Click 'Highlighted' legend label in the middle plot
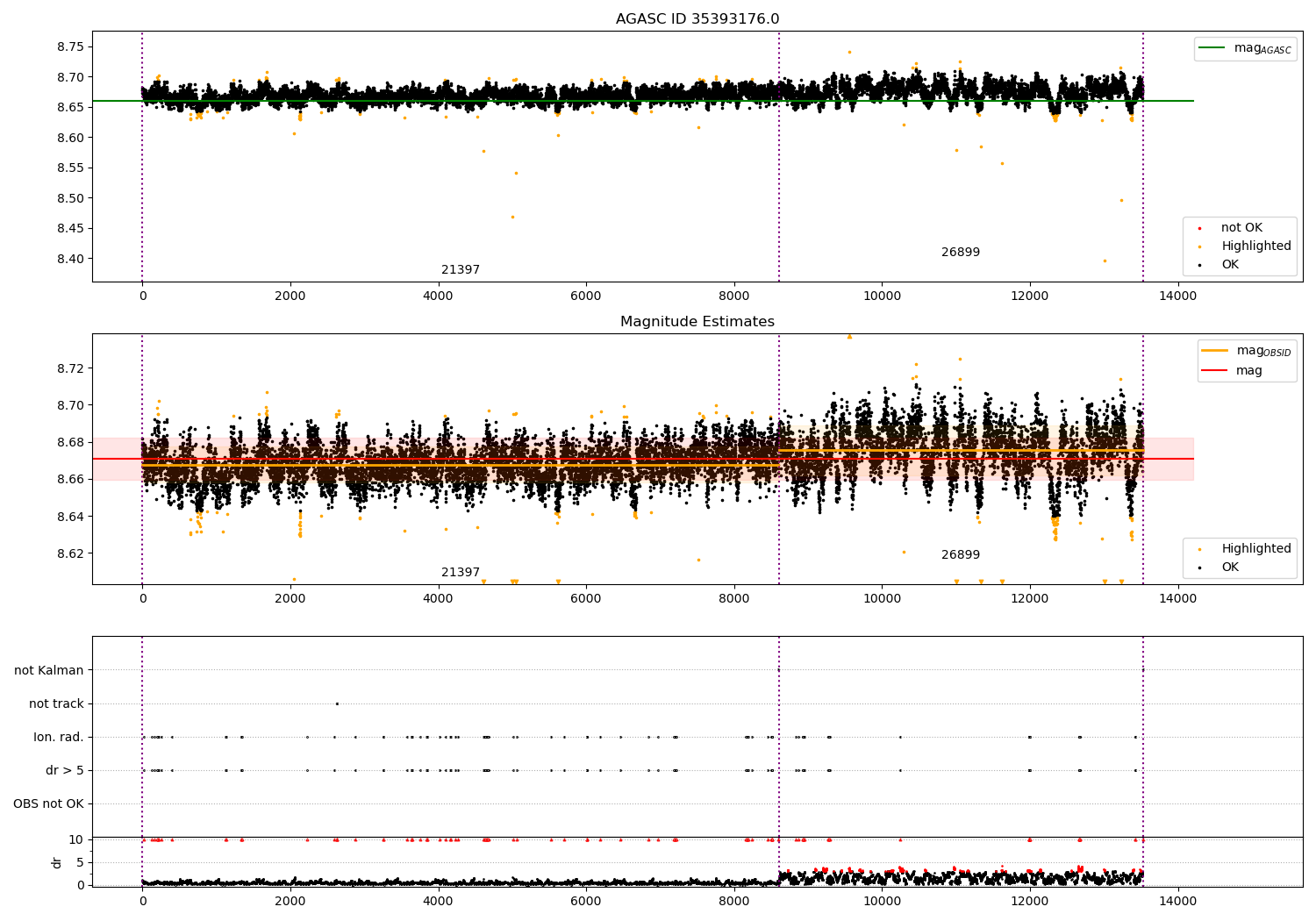This screenshot has height=921, width=1316. (x=1256, y=549)
